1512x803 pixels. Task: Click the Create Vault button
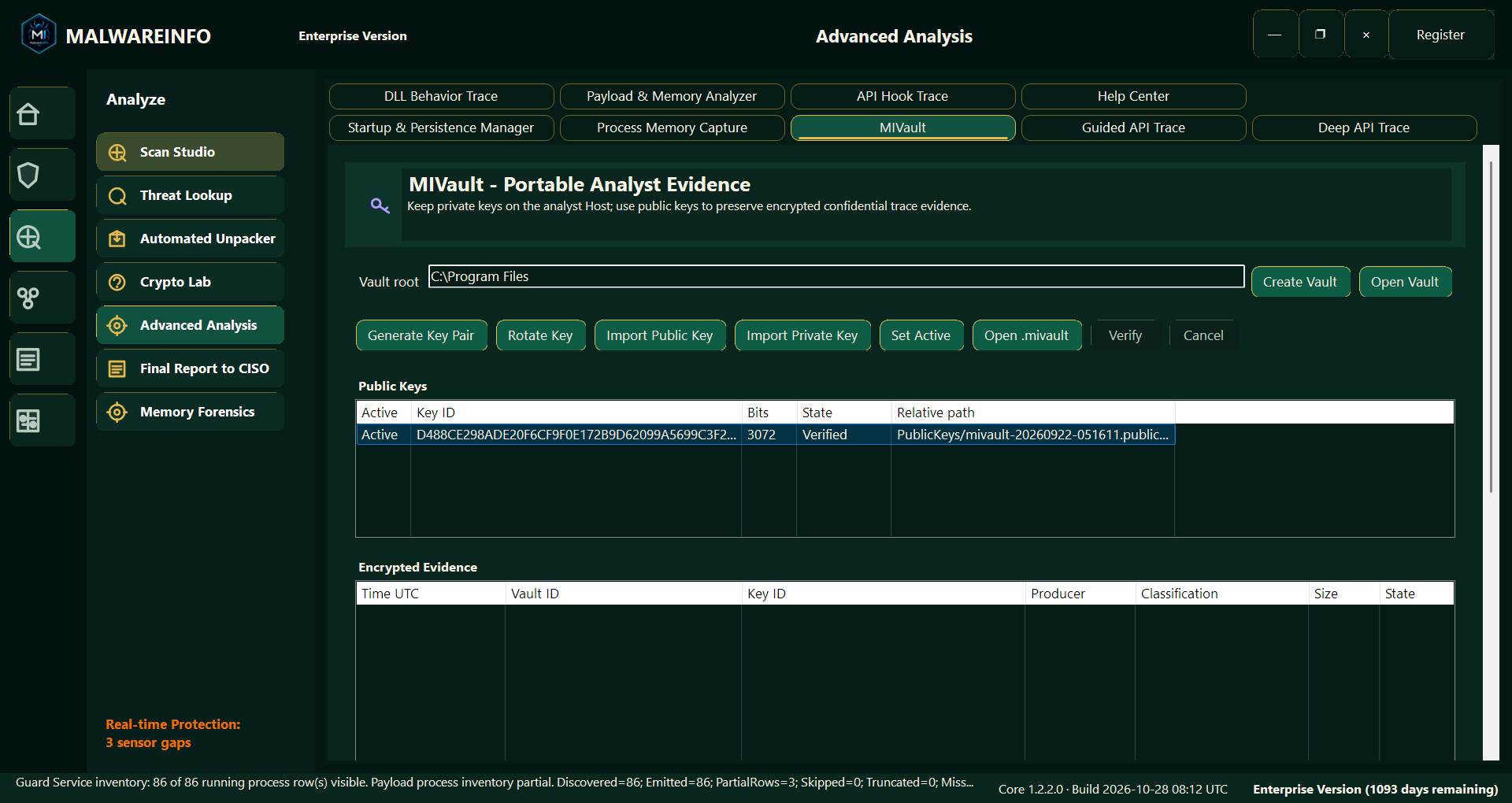click(1300, 282)
